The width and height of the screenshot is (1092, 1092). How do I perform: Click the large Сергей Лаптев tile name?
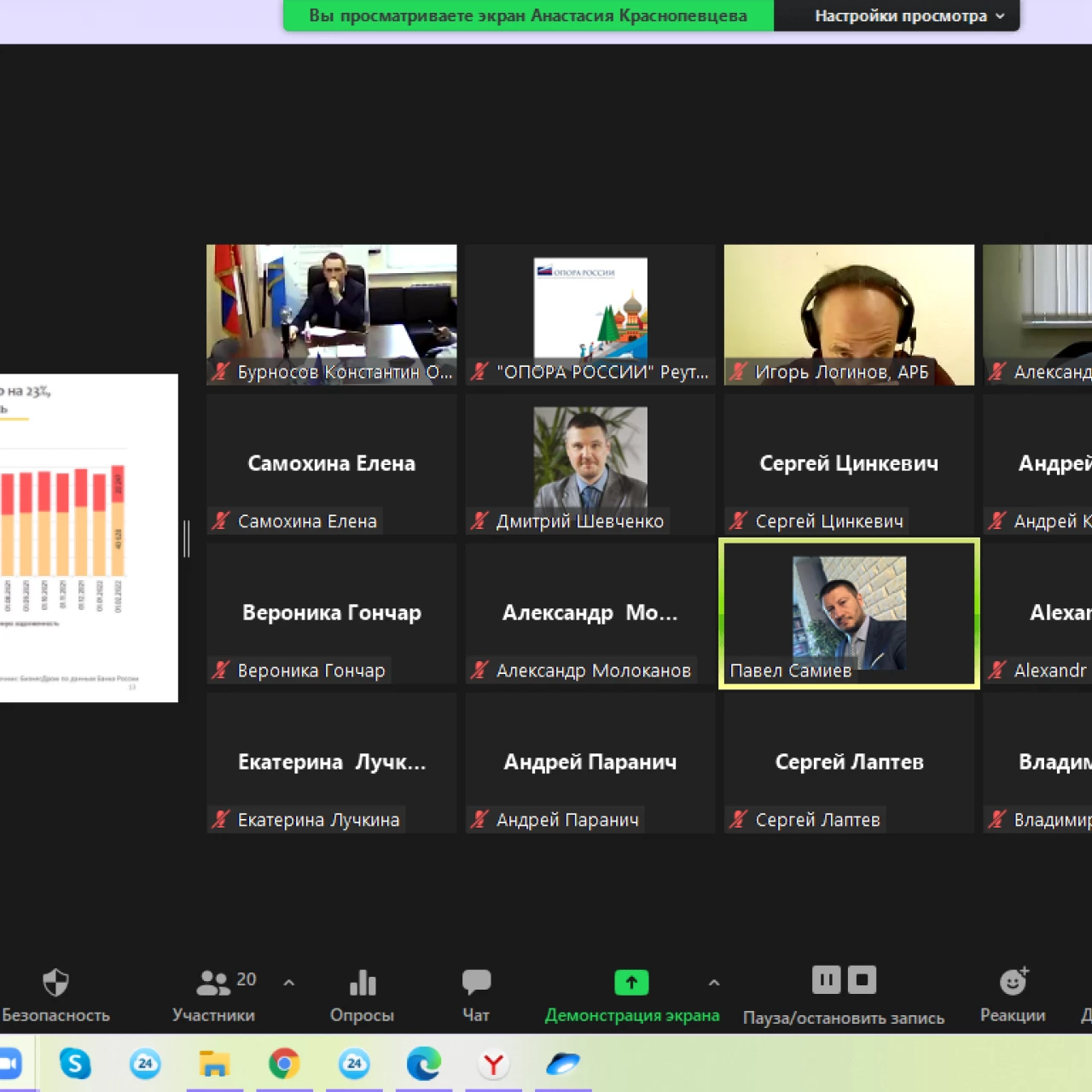click(849, 762)
